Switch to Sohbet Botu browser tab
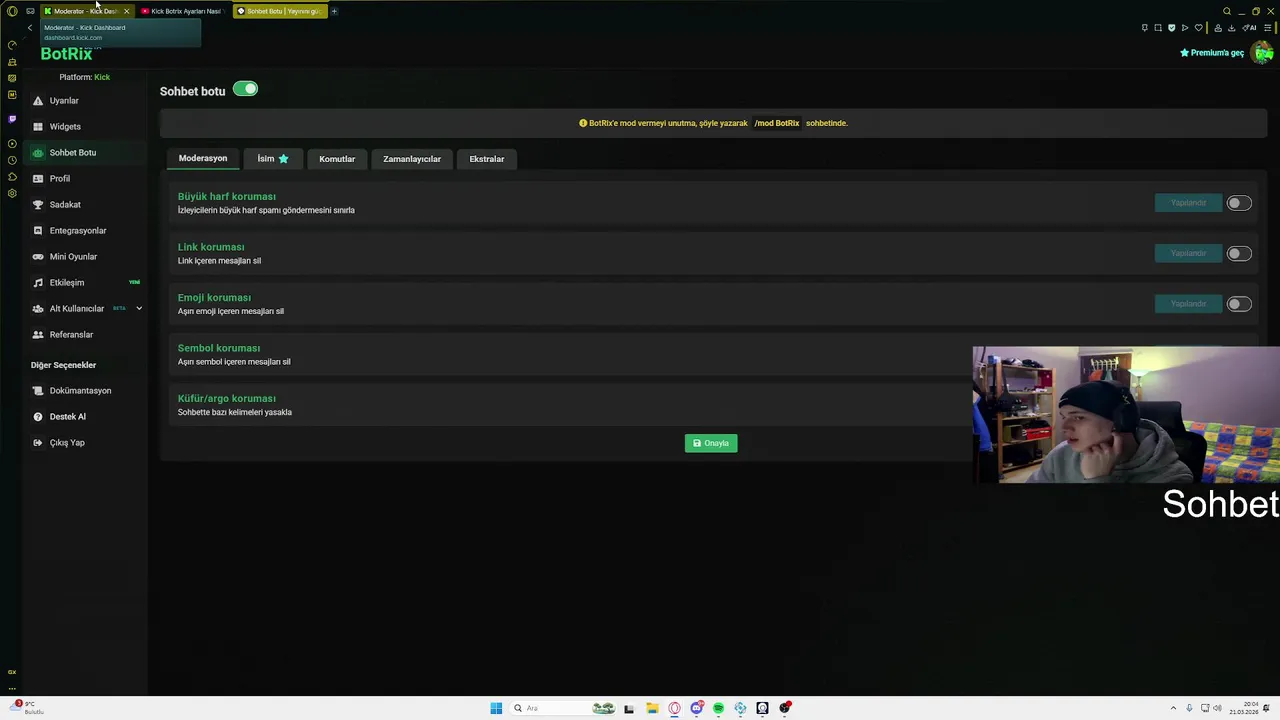This screenshot has width=1280, height=720. click(x=280, y=11)
